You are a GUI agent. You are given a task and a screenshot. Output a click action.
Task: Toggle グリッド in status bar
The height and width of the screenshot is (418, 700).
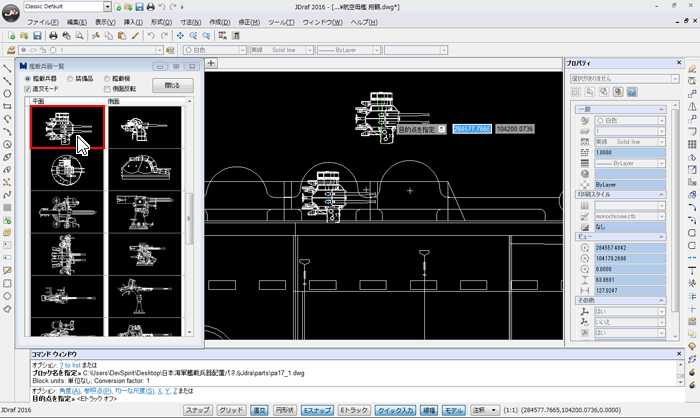231,410
